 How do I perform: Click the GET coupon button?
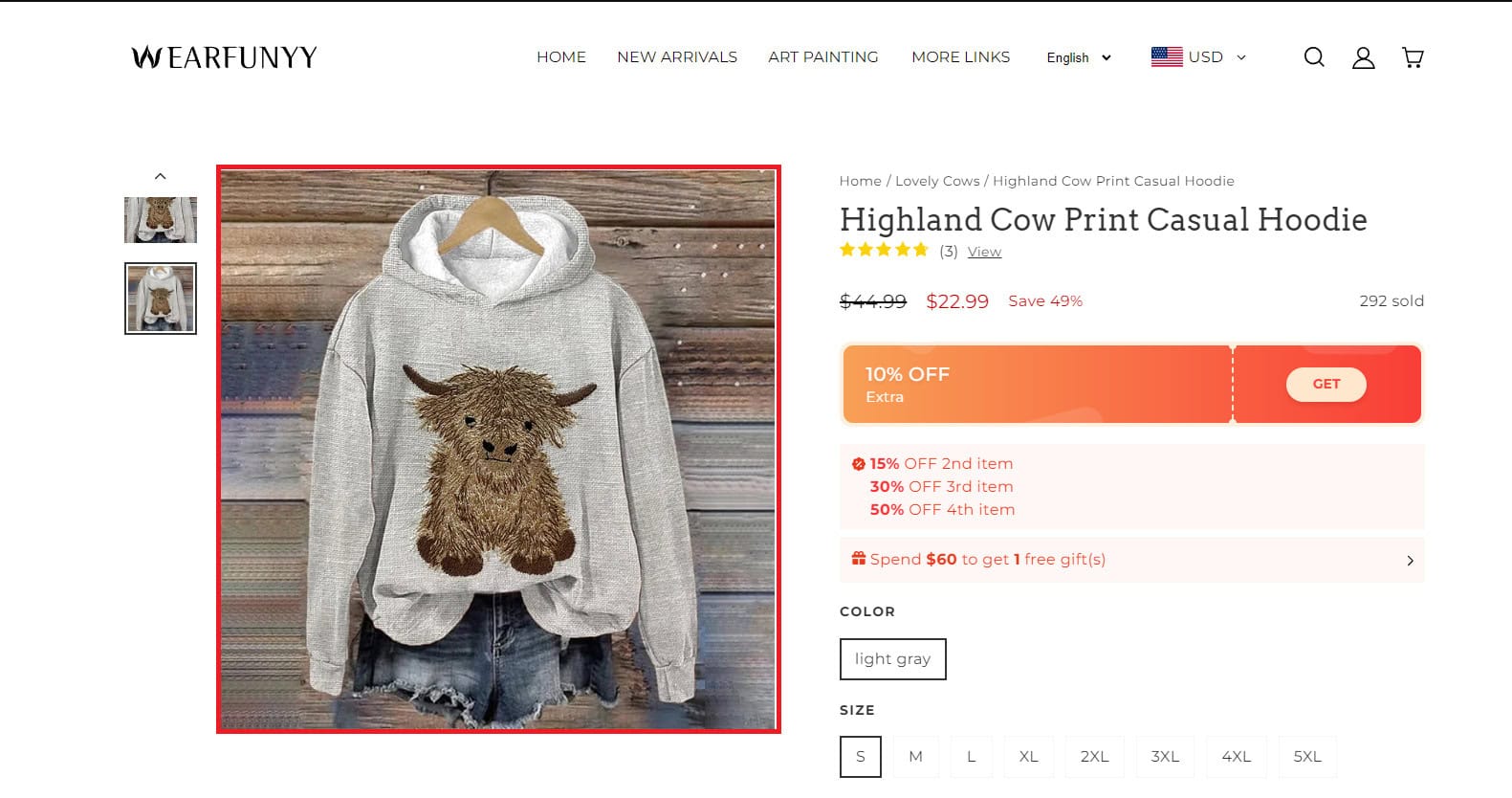[1326, 384]
